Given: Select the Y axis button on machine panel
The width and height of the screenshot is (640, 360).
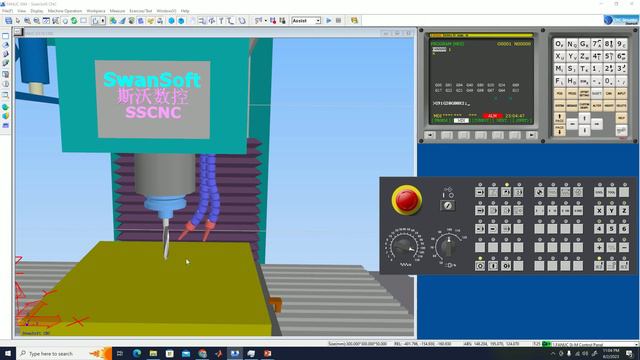Looking at the screenshot, I should 611,210.
